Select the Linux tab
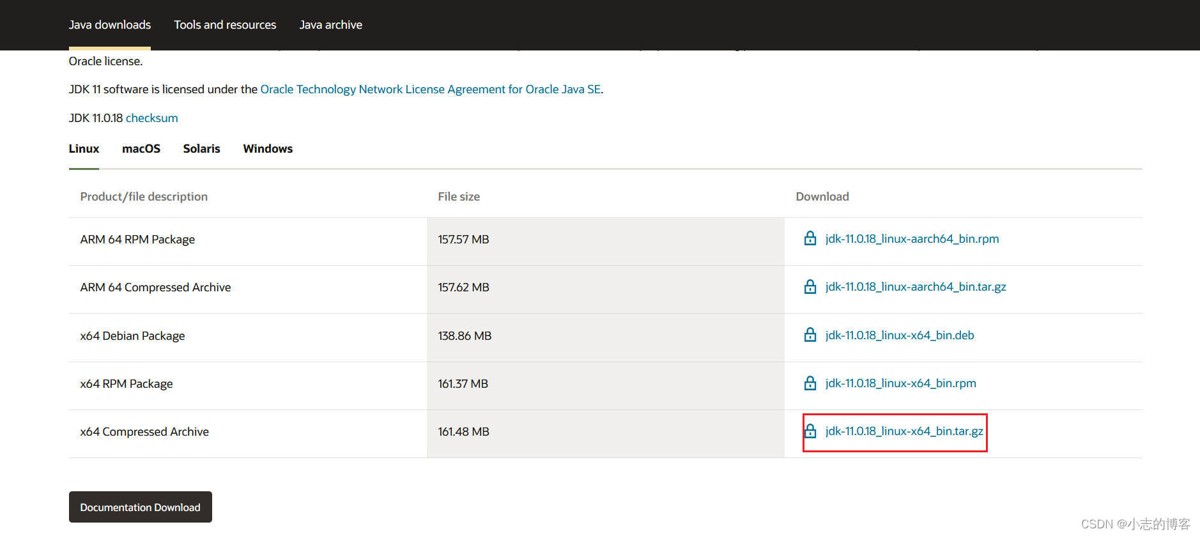1200x536 pixels. (84, 148)
